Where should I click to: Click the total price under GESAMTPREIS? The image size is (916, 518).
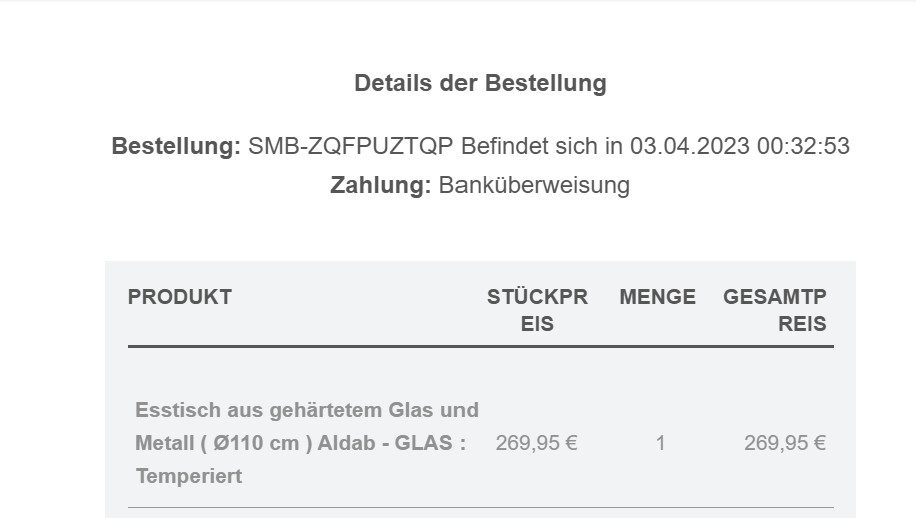(x=784, y=443)
